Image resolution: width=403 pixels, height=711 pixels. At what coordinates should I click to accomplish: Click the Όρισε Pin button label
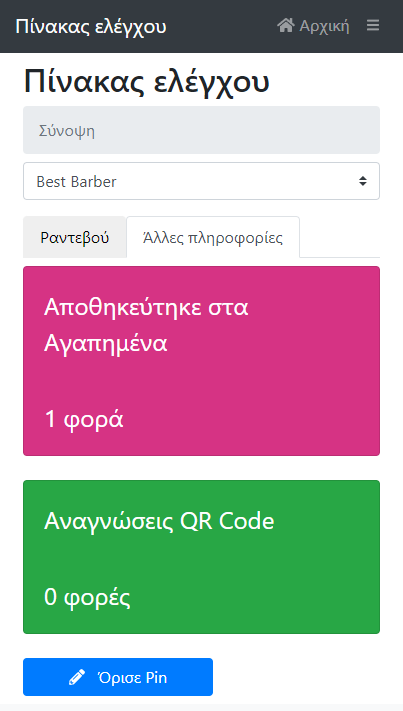pyautogui.click(x=132, y=677)
